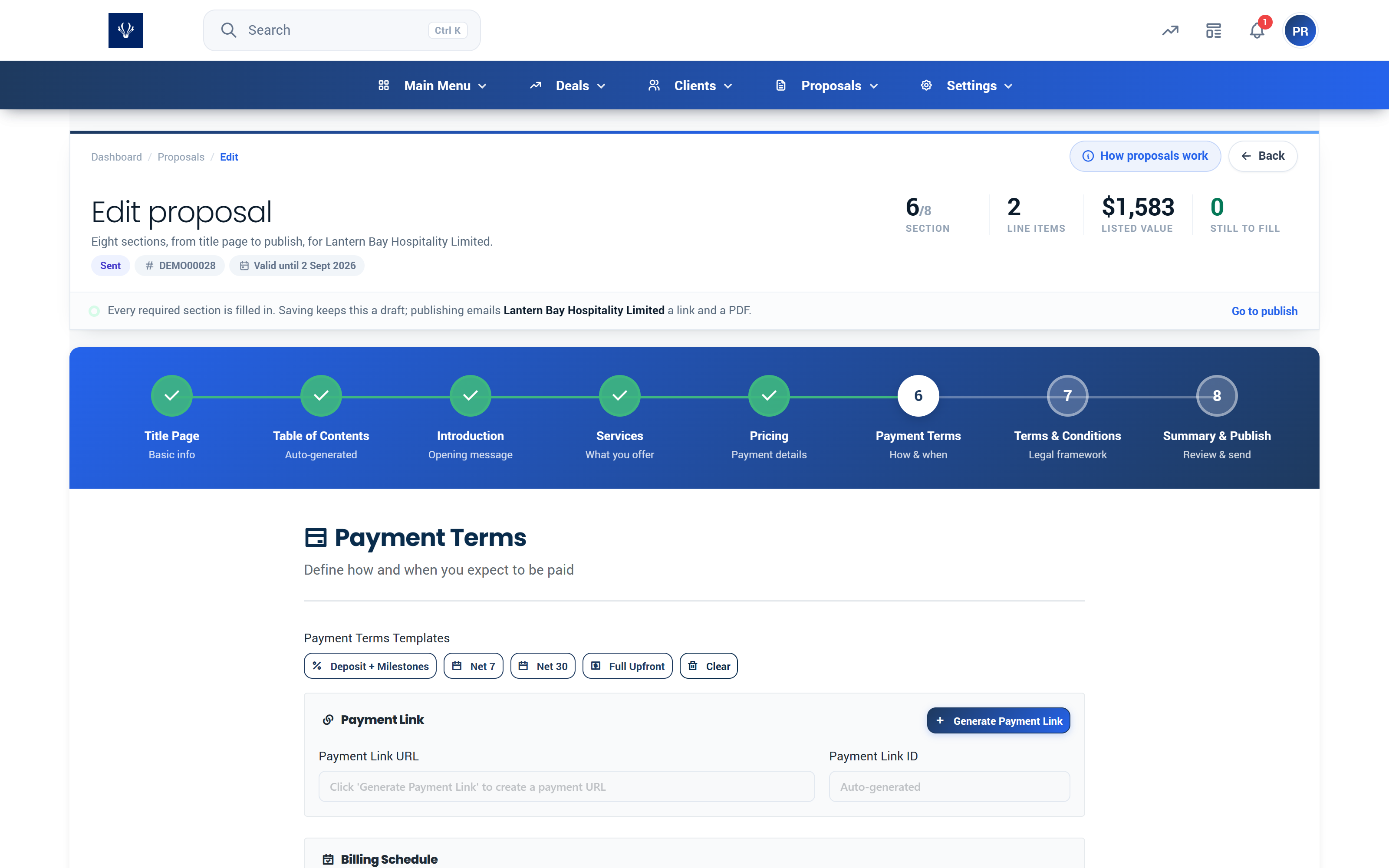
Task: Click the Payment Link ID field
Action: pos(949,786)
